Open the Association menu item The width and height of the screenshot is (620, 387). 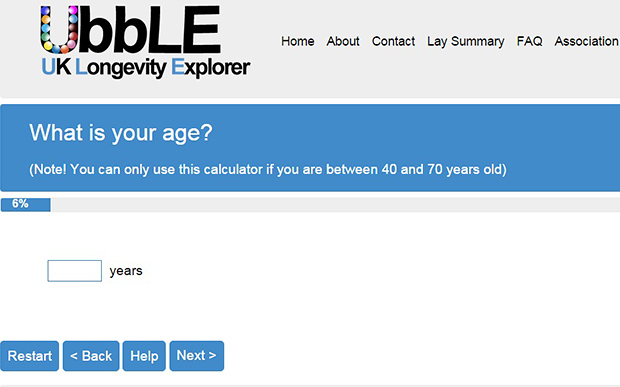586,41
